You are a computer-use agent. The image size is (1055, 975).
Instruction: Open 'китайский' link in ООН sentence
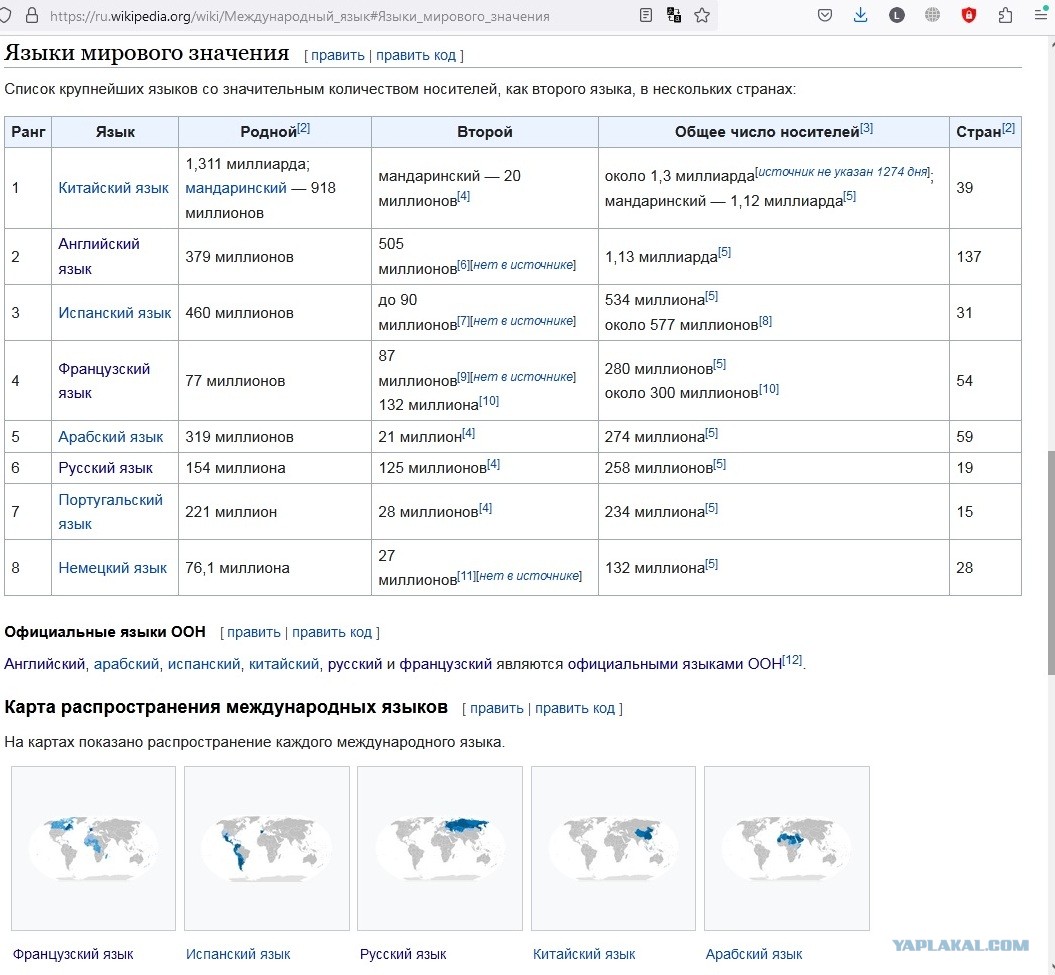tap(284, 664)
